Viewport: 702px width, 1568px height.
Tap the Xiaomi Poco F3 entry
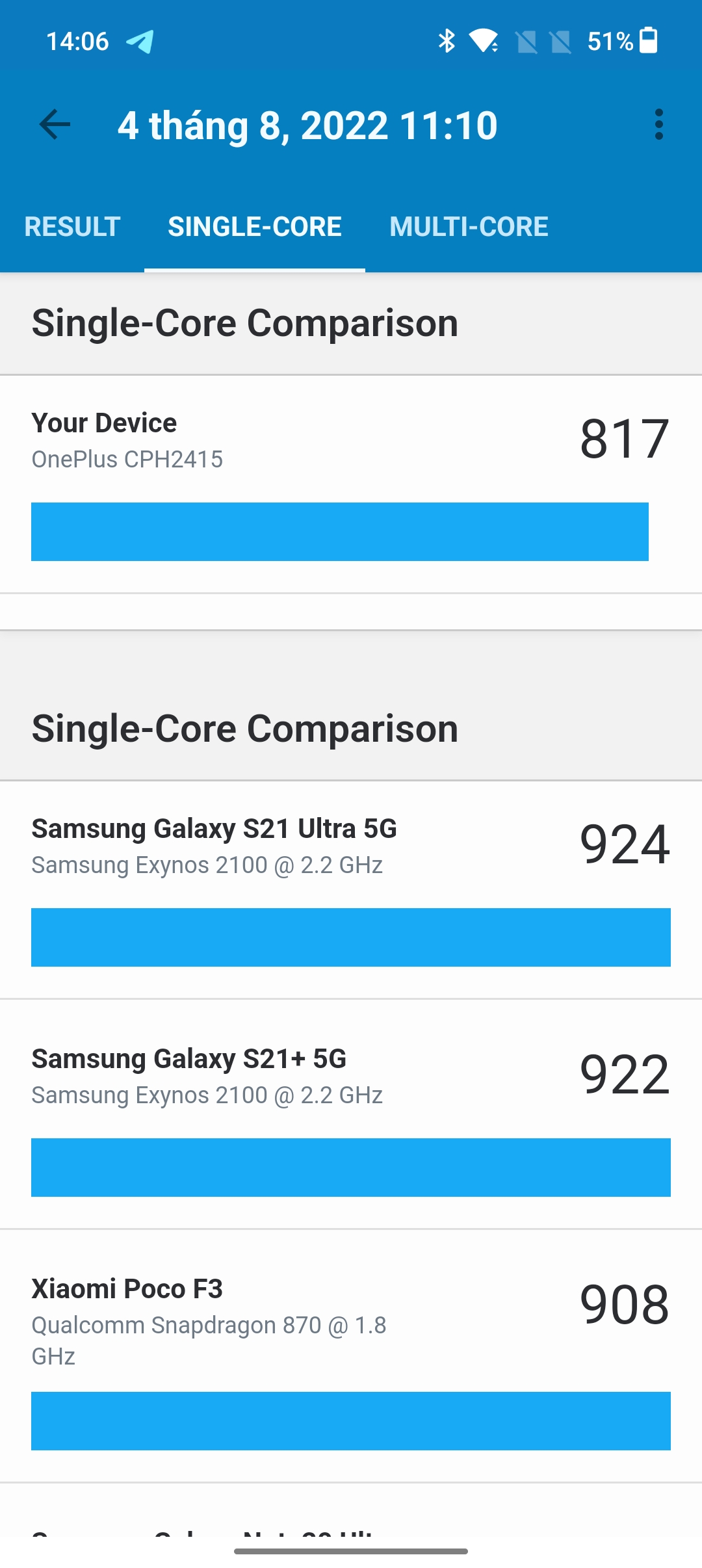pos(351,1356)
